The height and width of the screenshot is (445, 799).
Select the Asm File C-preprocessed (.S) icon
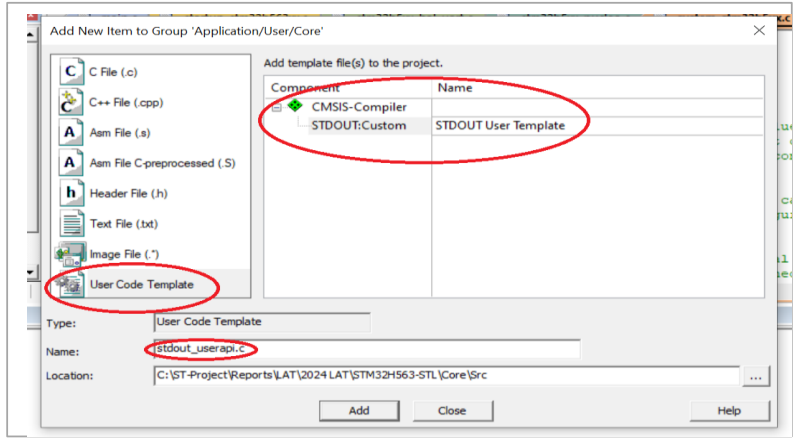71,163
